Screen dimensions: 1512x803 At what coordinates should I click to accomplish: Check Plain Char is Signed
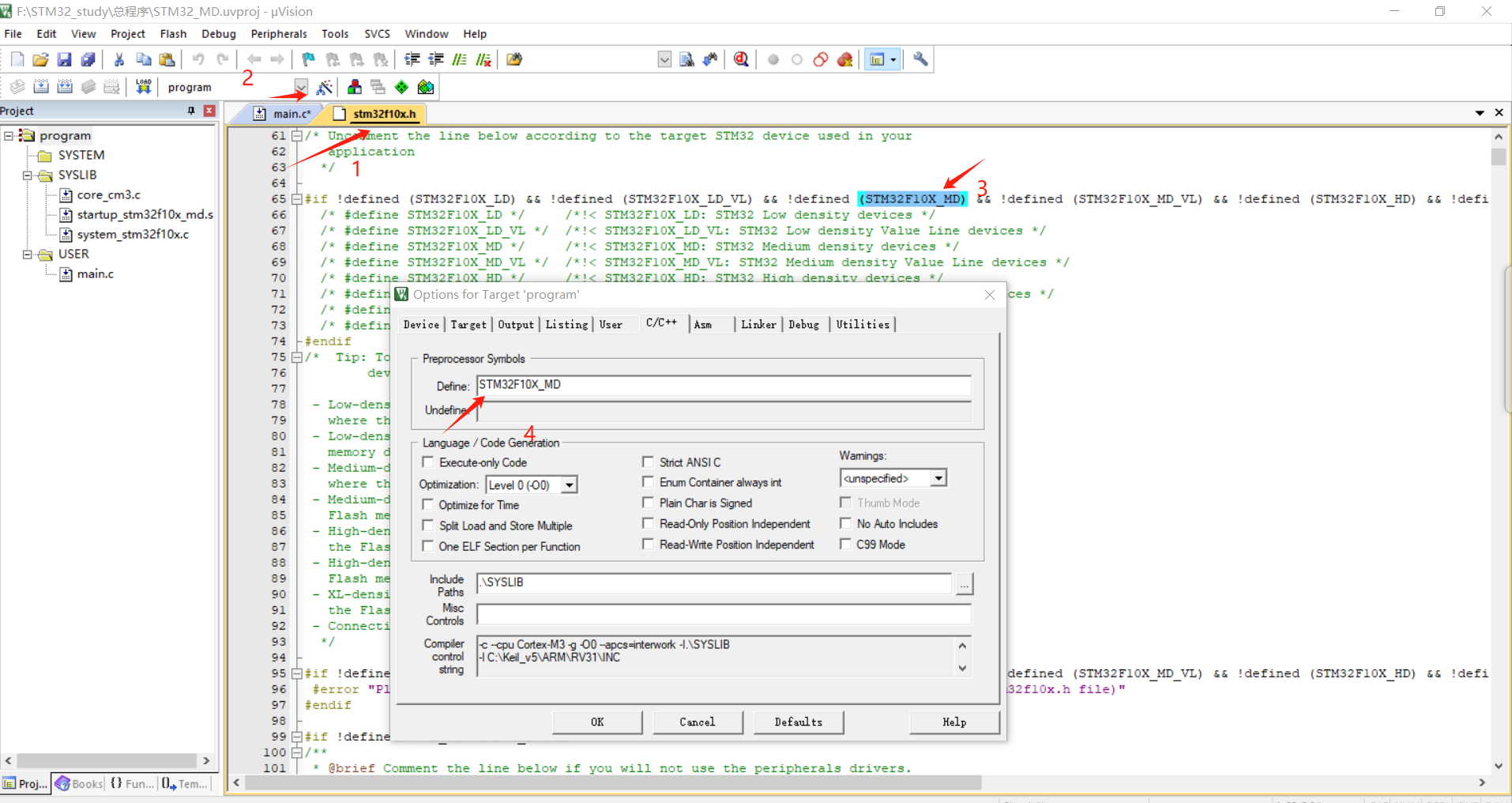click(x=648, y=503)
